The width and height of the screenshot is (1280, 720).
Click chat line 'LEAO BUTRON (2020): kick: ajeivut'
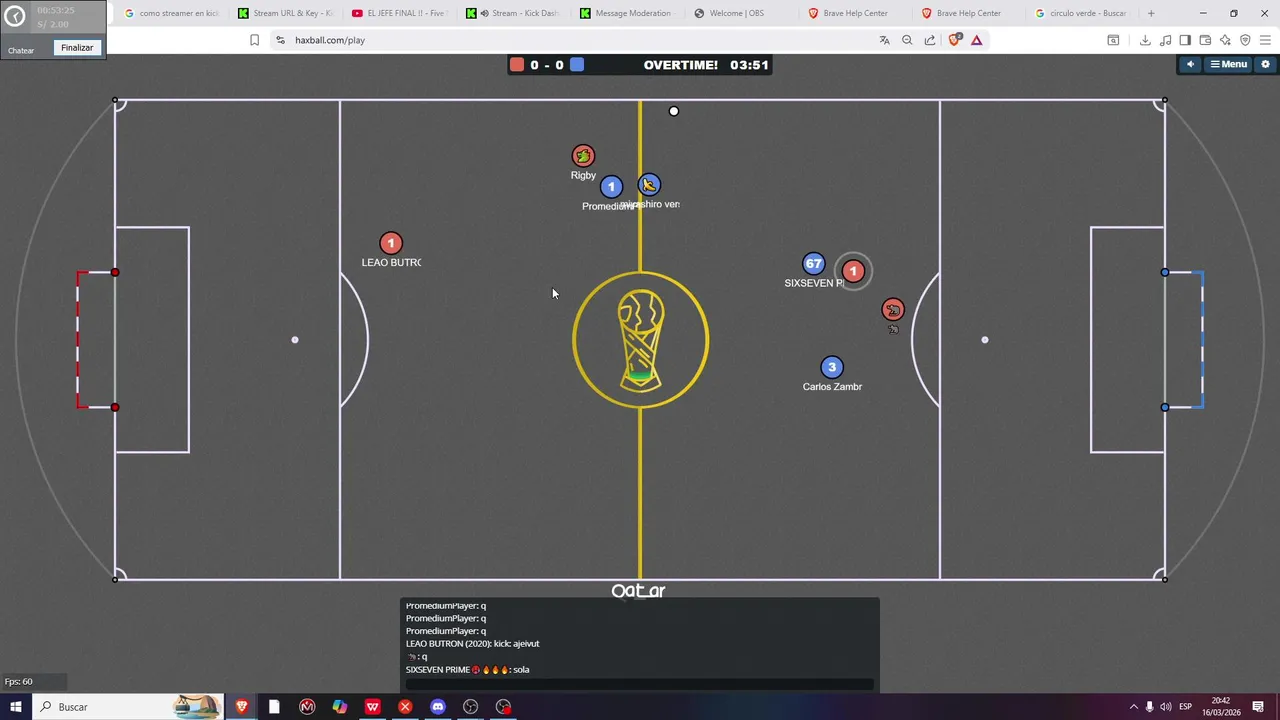coord(472,644)
